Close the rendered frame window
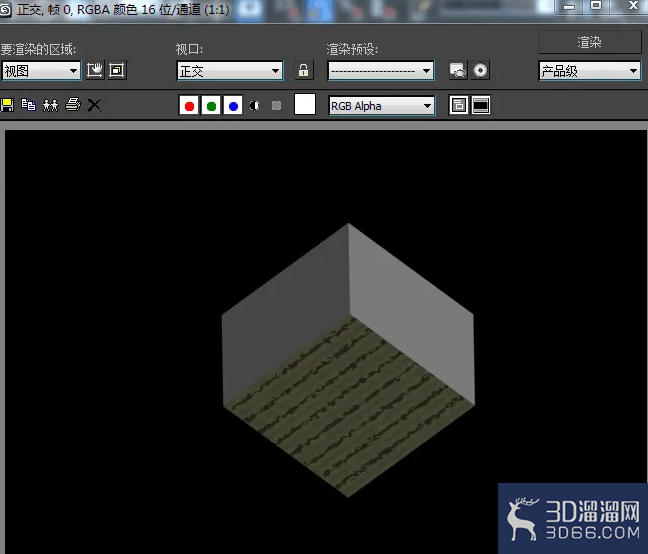 (x=633, y=5)
